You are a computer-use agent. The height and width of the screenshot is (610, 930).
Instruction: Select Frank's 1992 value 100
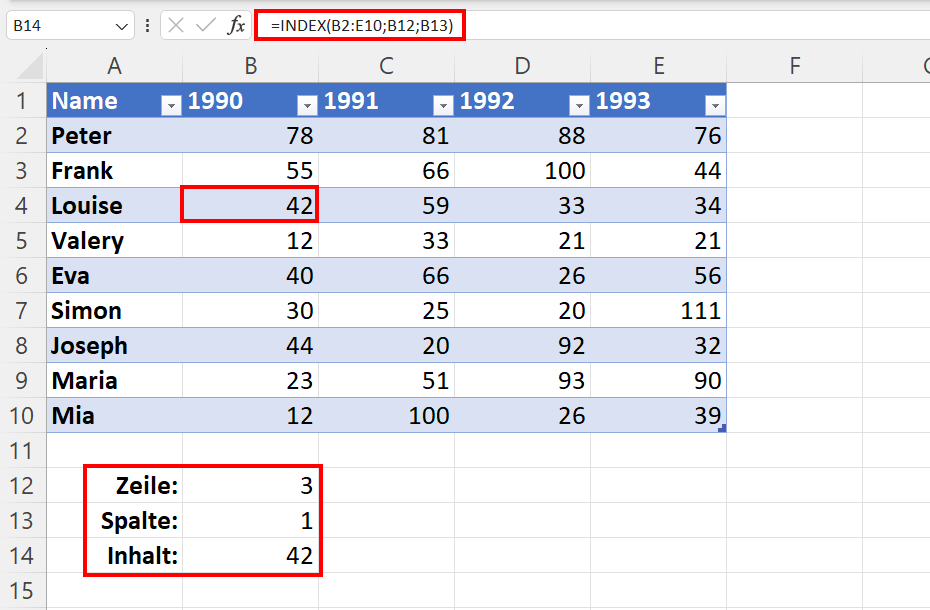(x=522, y=170)
